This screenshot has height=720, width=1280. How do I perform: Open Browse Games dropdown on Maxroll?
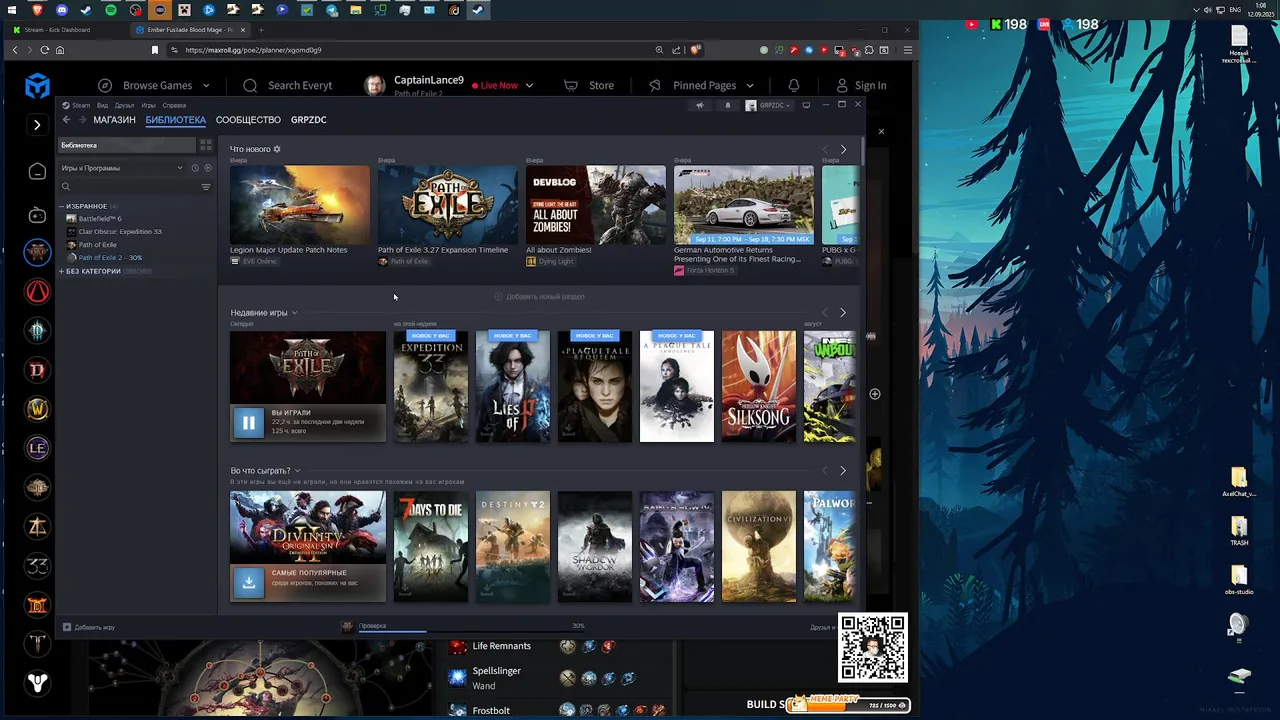point(155,85)
